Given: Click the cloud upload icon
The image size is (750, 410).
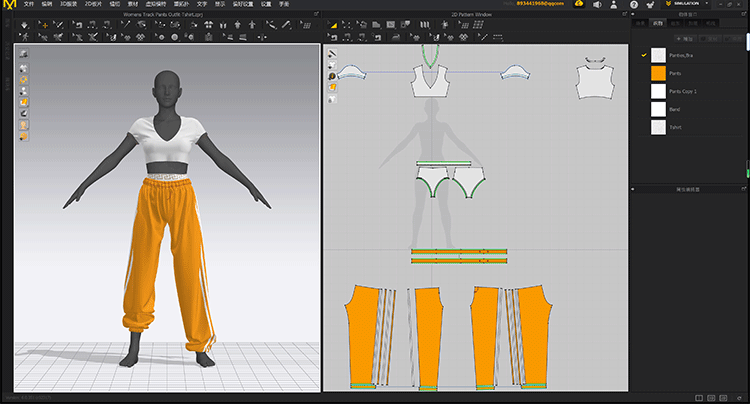Looking at the screenshot, I should [579, 5].
